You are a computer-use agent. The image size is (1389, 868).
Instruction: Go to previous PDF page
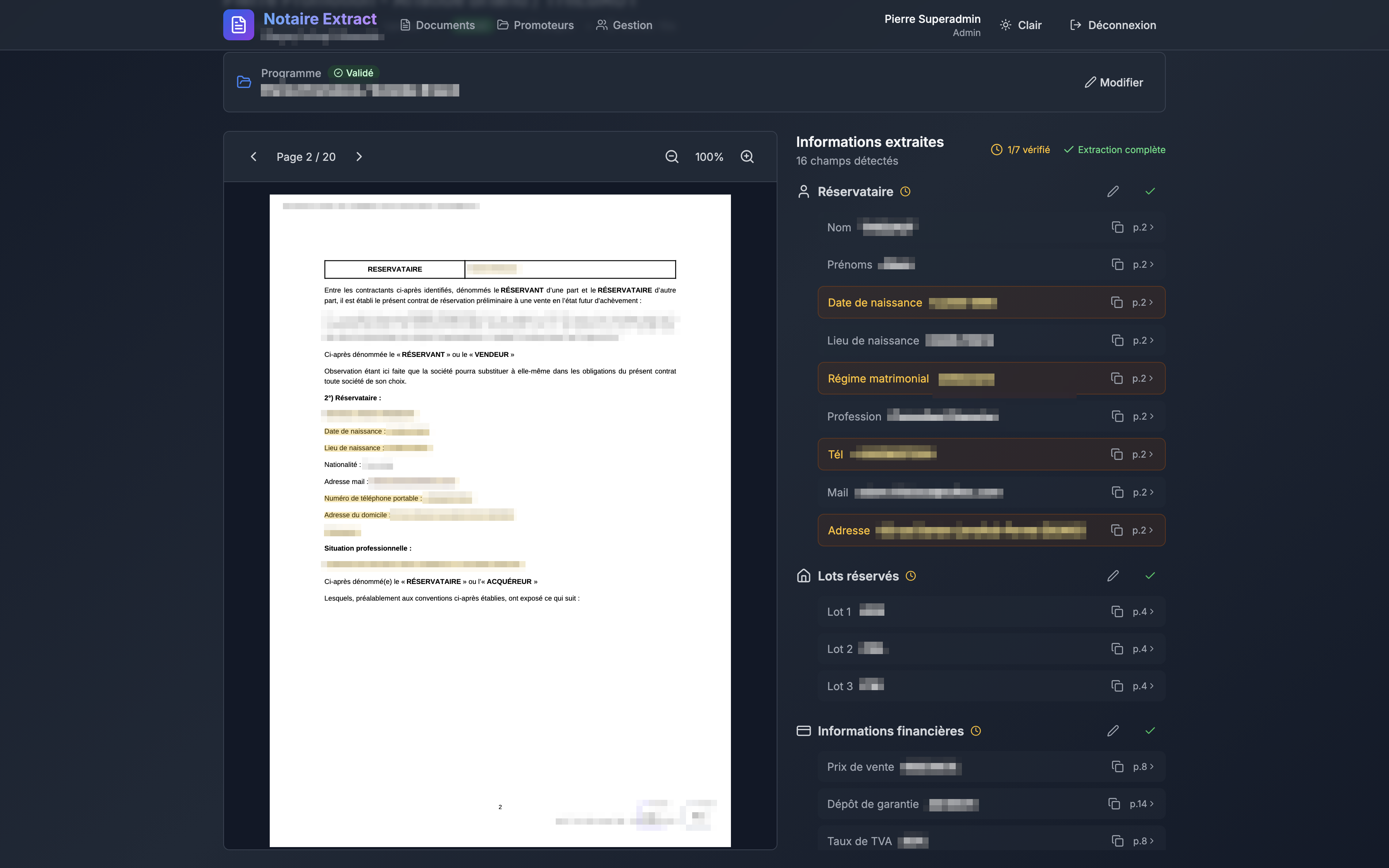254,157
